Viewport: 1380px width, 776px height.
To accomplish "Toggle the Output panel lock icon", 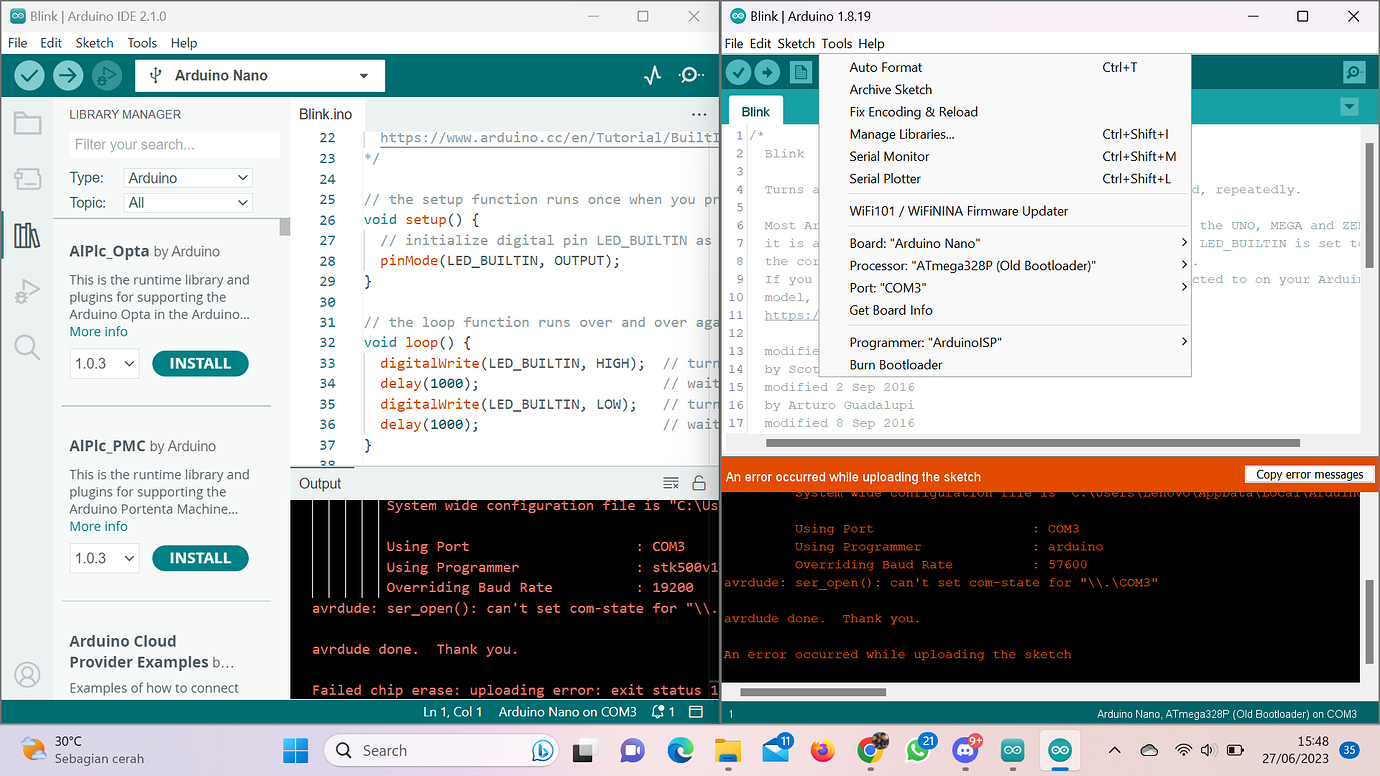I will coord(699,483).
